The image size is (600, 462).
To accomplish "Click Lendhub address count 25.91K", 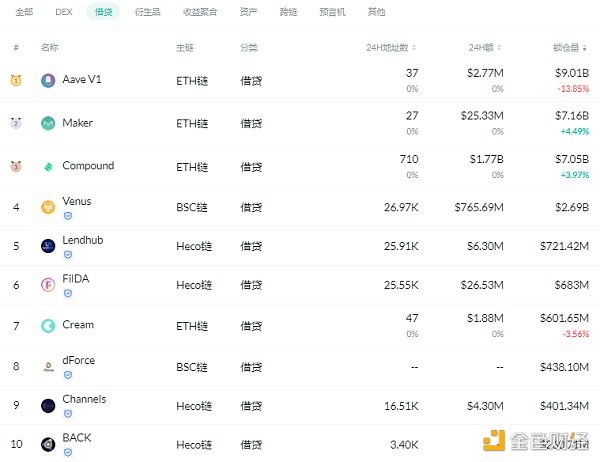I will tap(401, 246).
